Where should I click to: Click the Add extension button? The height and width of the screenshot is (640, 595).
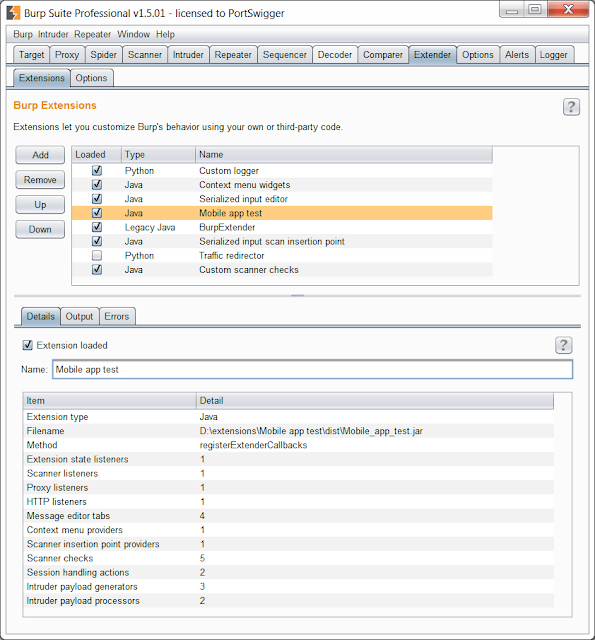[40, 155]
